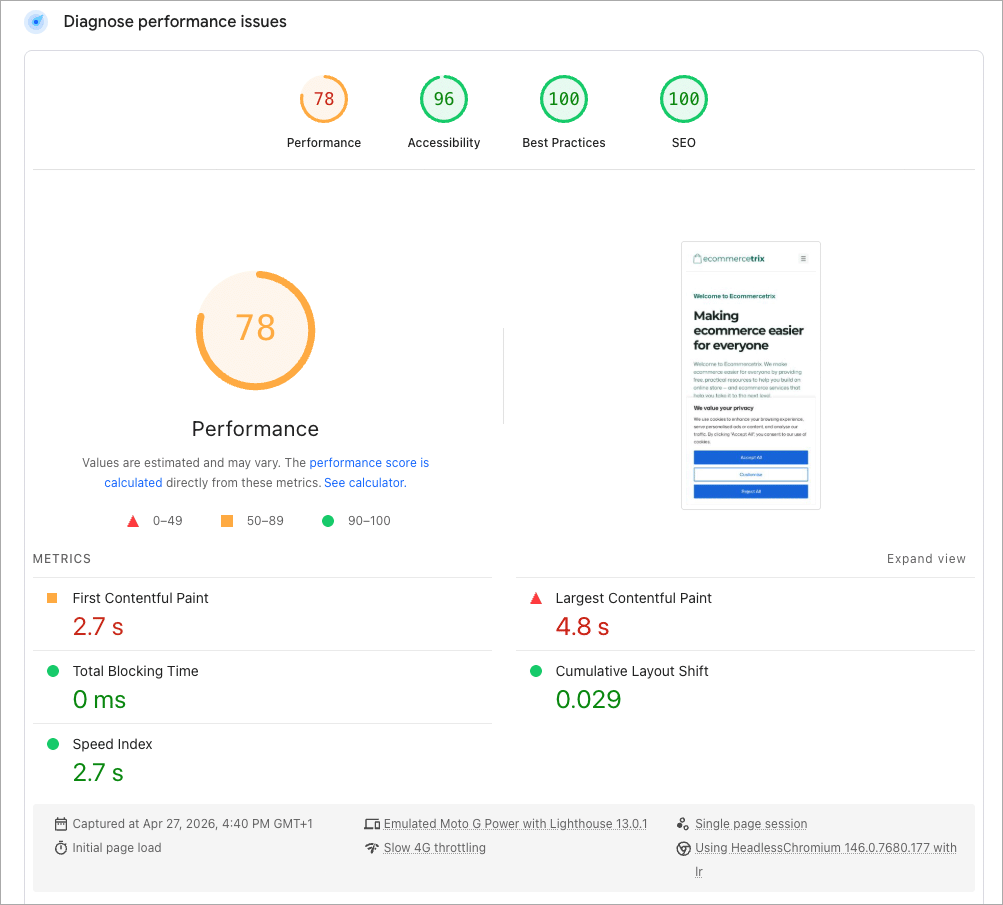Viewport: 1003px width, 905px height.
Task: Click the Diagnose performance issues heading
Action: tap(175, 22)
